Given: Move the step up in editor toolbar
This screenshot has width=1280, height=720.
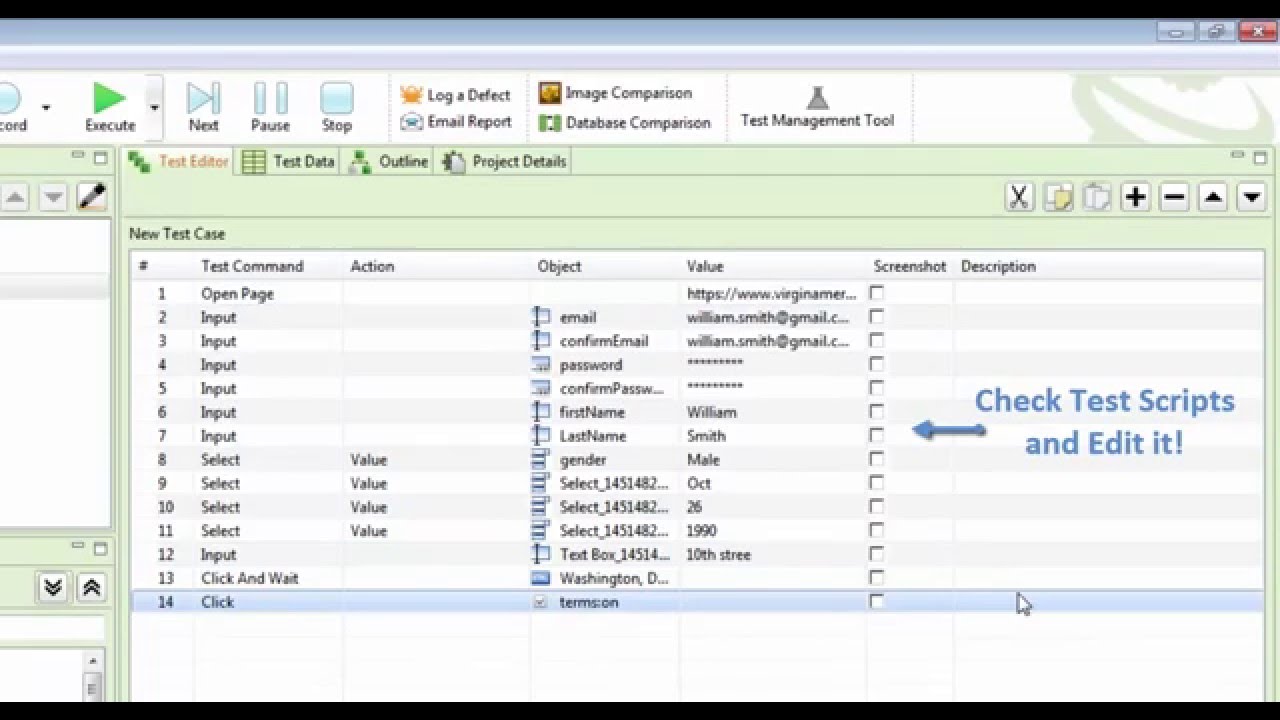Looking at the screenshot, I should 1213,197.
